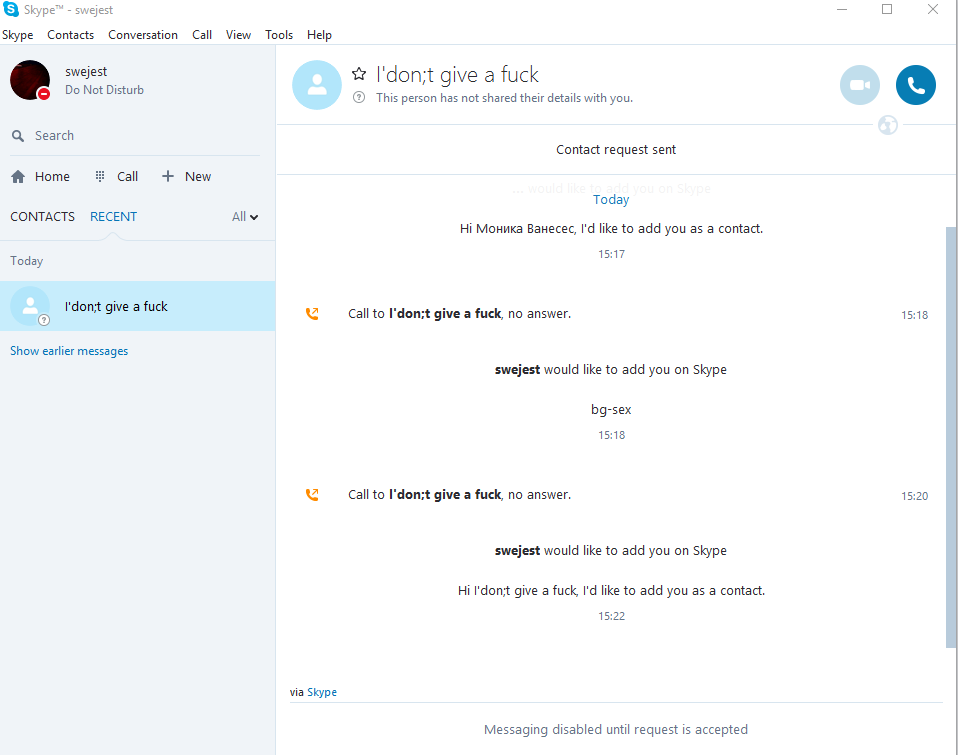Select the I'don;t give a fuck conversation

point(137,306)
